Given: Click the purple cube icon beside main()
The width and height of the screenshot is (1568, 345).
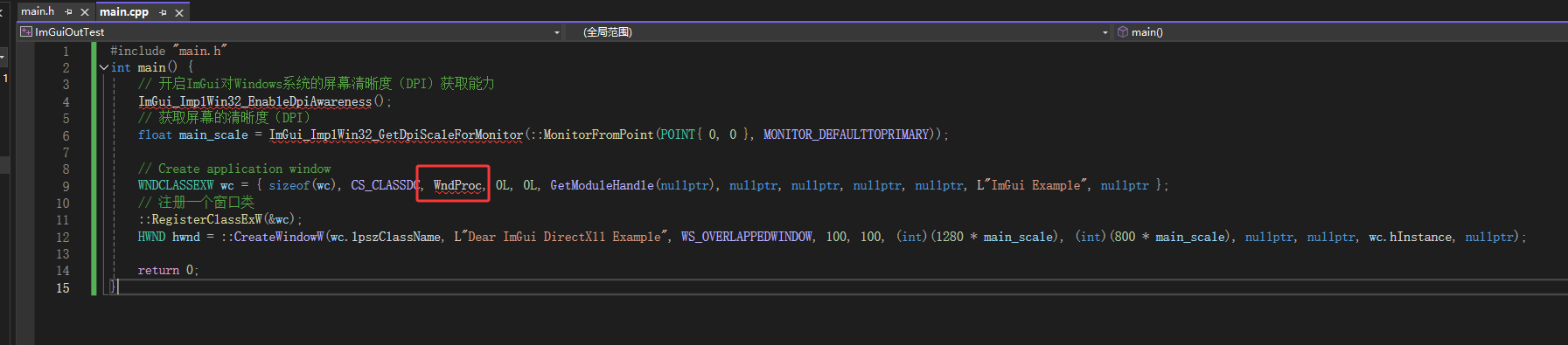Looking at the screenshot, I should (x=1123, y=32).
